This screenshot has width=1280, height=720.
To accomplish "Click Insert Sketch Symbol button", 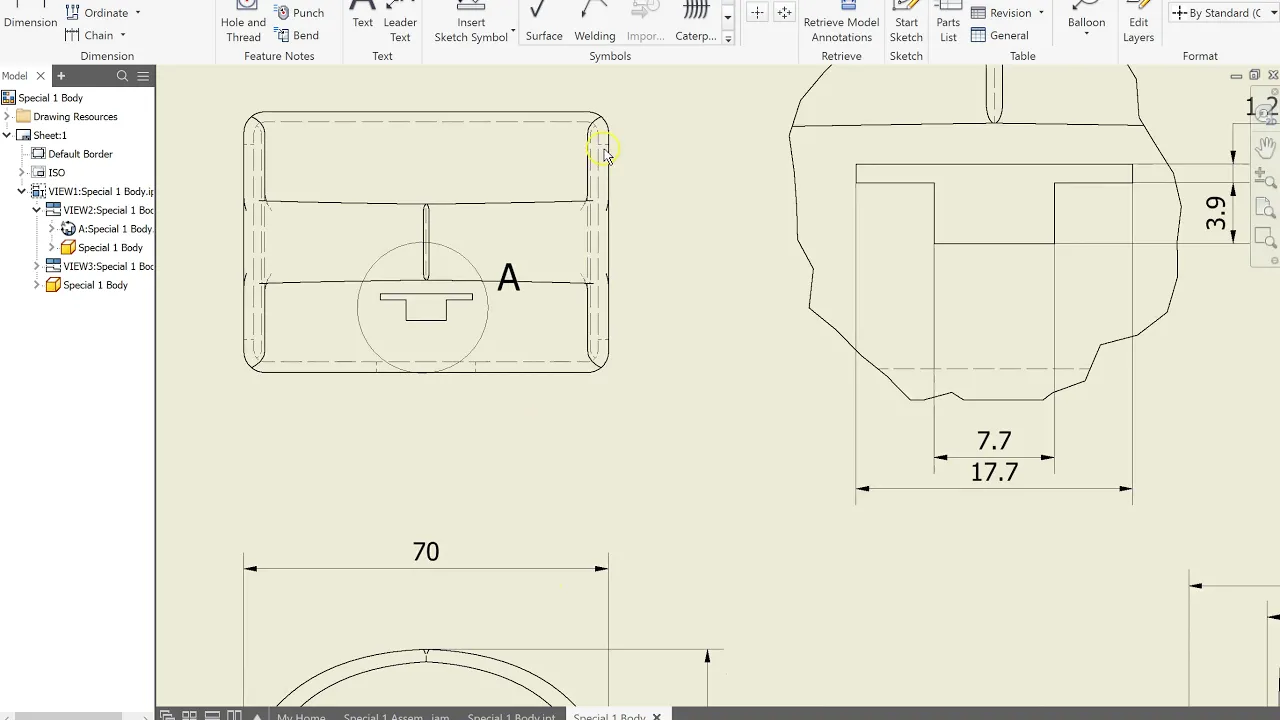I will coord(471,22).
